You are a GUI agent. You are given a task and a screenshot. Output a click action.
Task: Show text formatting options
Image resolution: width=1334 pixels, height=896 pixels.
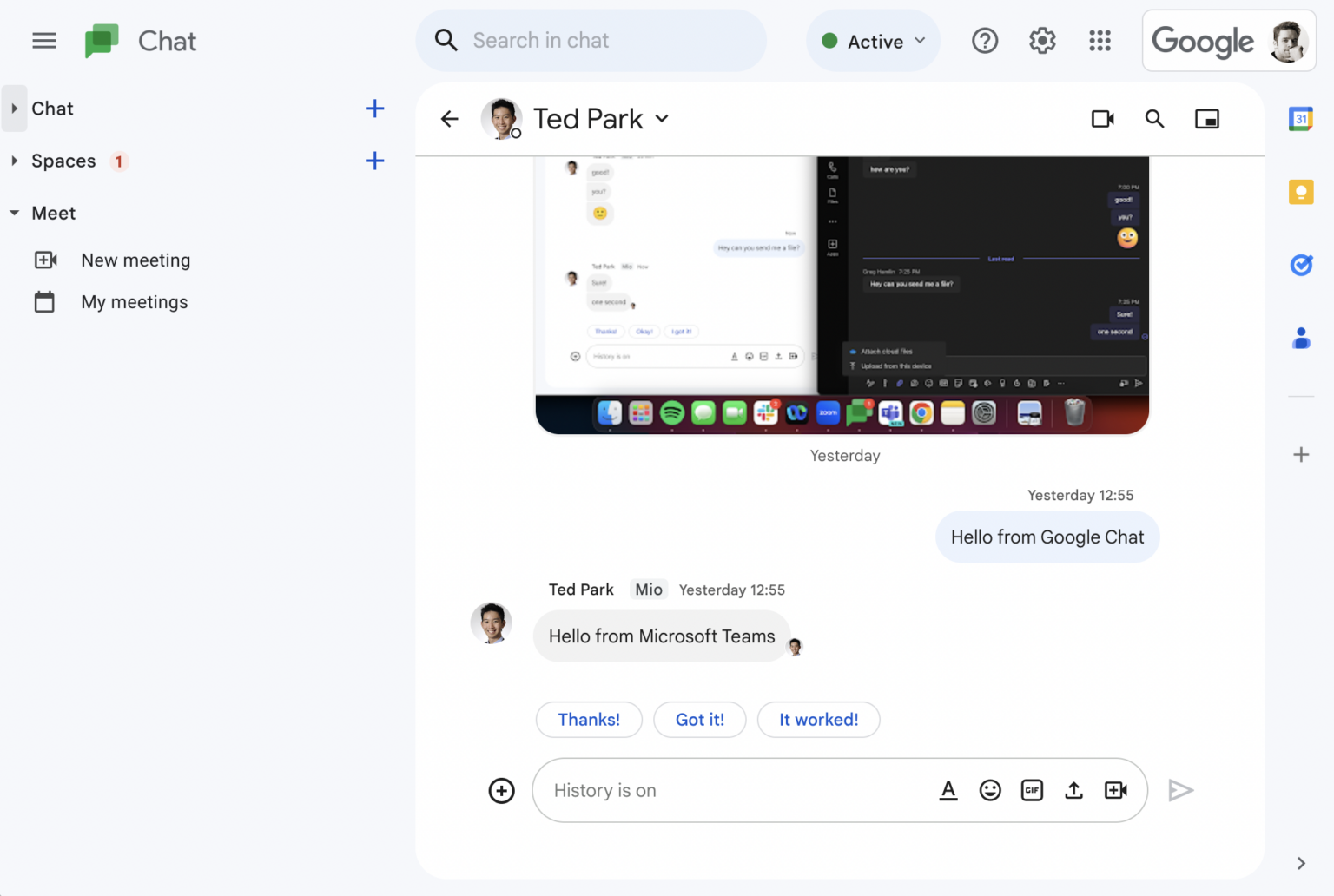[948, 790]
